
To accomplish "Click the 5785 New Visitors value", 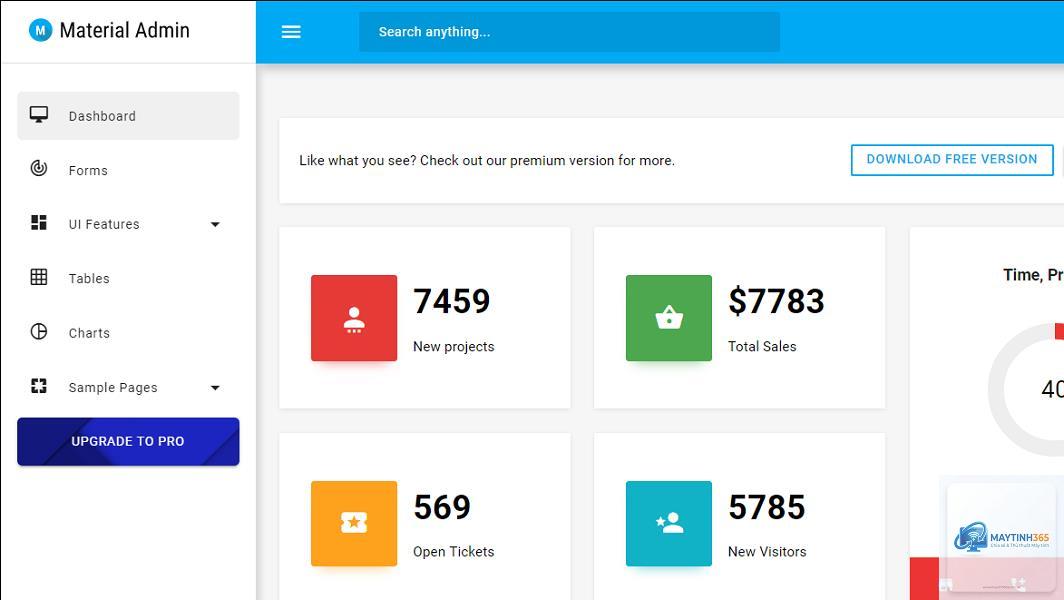I will click(x=767, y=507).
